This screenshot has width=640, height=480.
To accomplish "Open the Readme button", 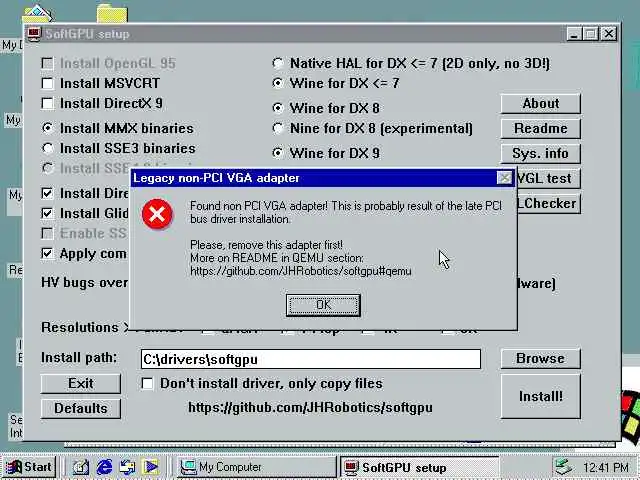I will tap(540, 129).
